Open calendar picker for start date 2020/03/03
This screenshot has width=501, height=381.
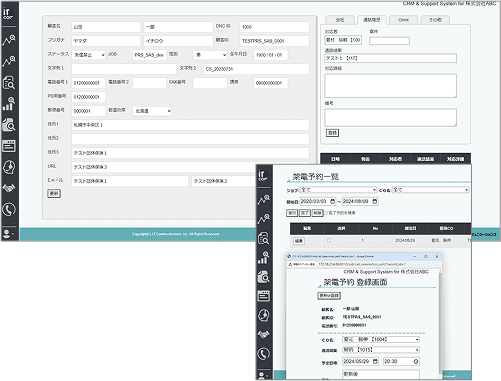[x=332, y=201]
